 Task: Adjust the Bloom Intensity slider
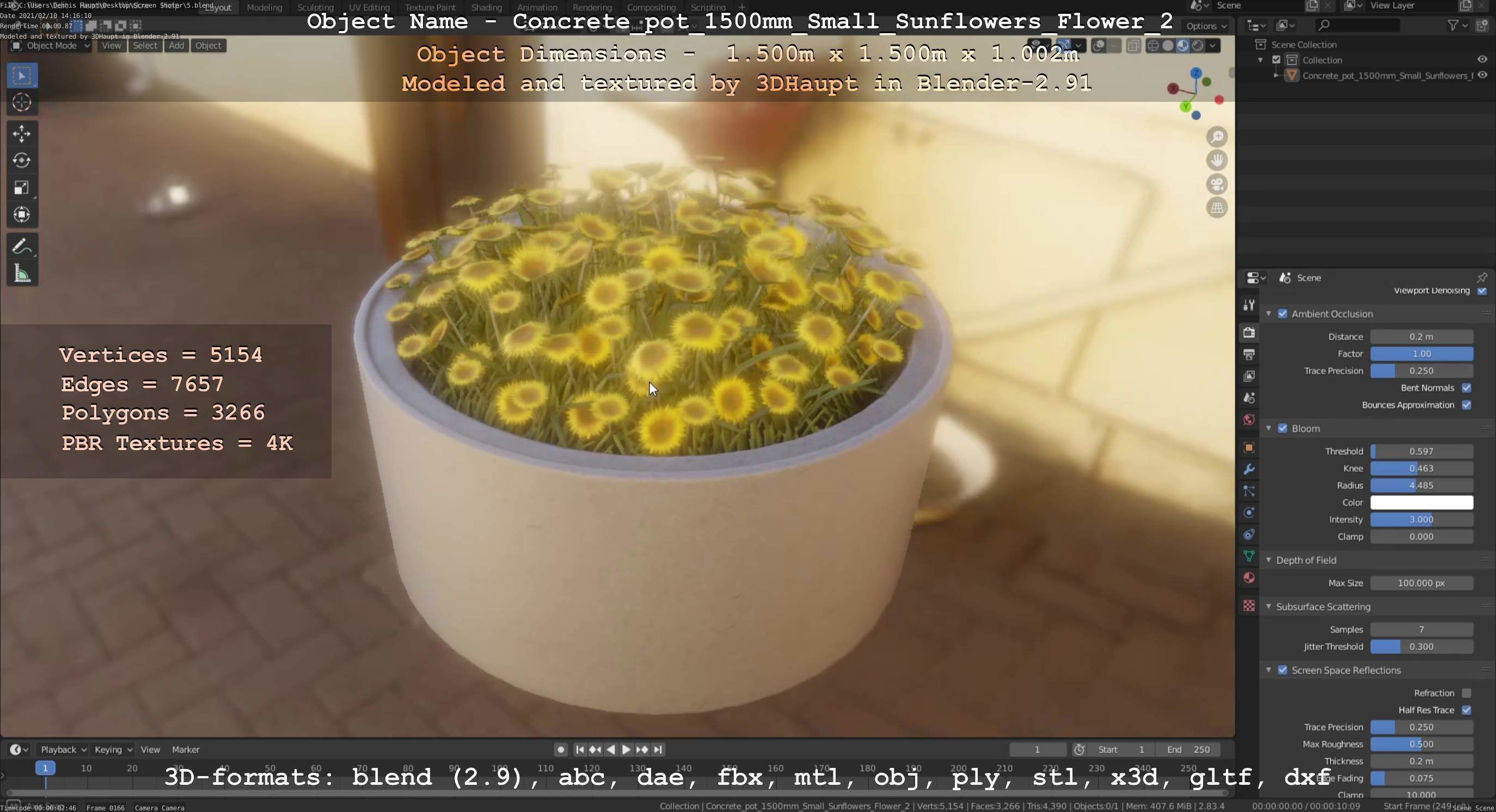(1421, 519)
